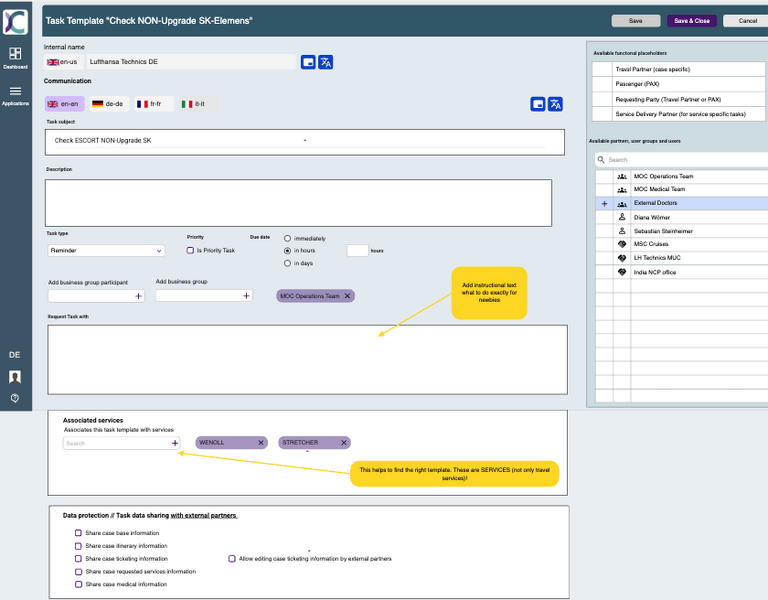
Task: Check Is Priority Task checkbox
Action: [x=190, y=250]
